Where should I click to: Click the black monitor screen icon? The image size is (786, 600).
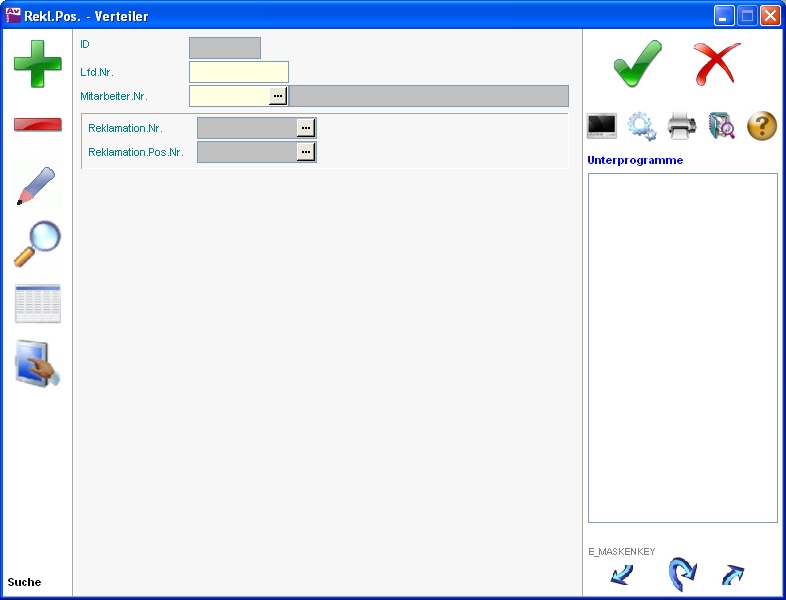pyautogui.click(x=601, y=126)
